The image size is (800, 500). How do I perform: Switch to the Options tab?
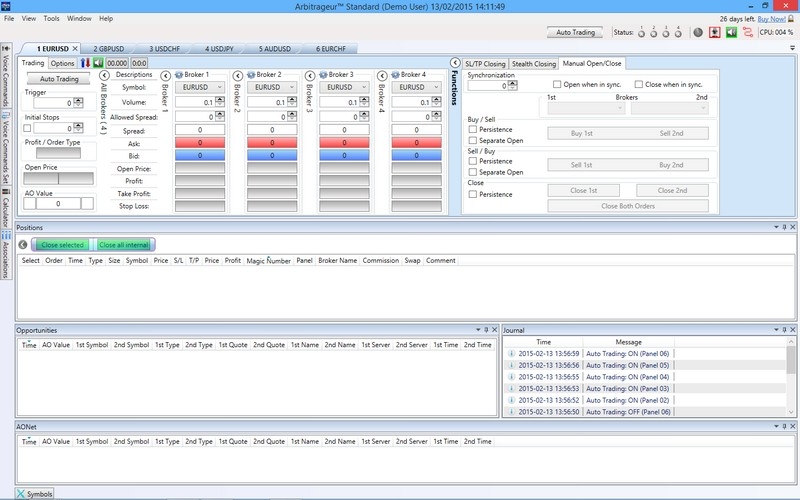(x=62, y=63)
